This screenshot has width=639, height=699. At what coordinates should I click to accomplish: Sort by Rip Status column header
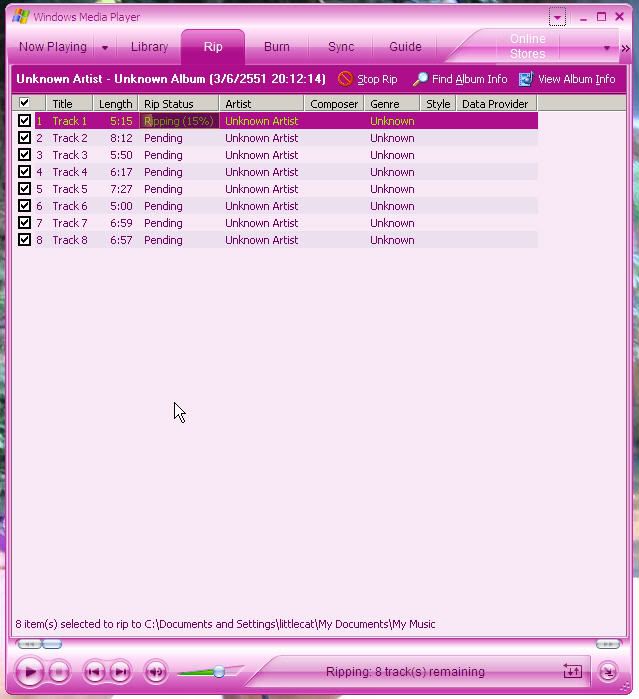pos(178,103)
